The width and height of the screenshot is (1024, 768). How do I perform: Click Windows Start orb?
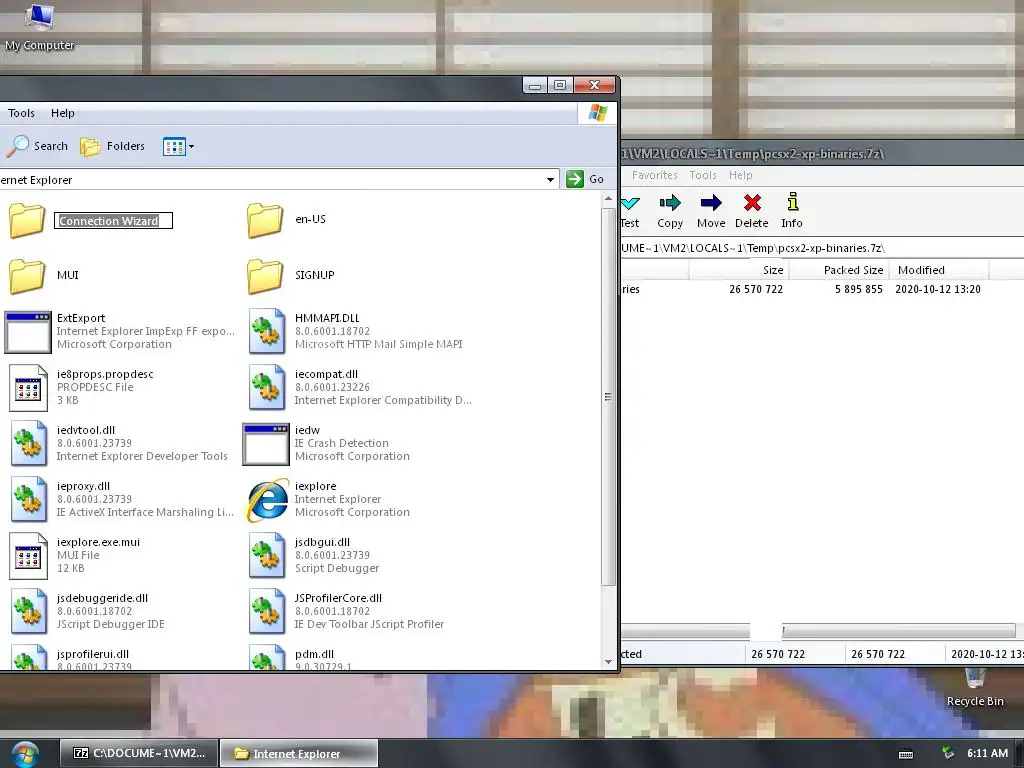pos(25,754)
